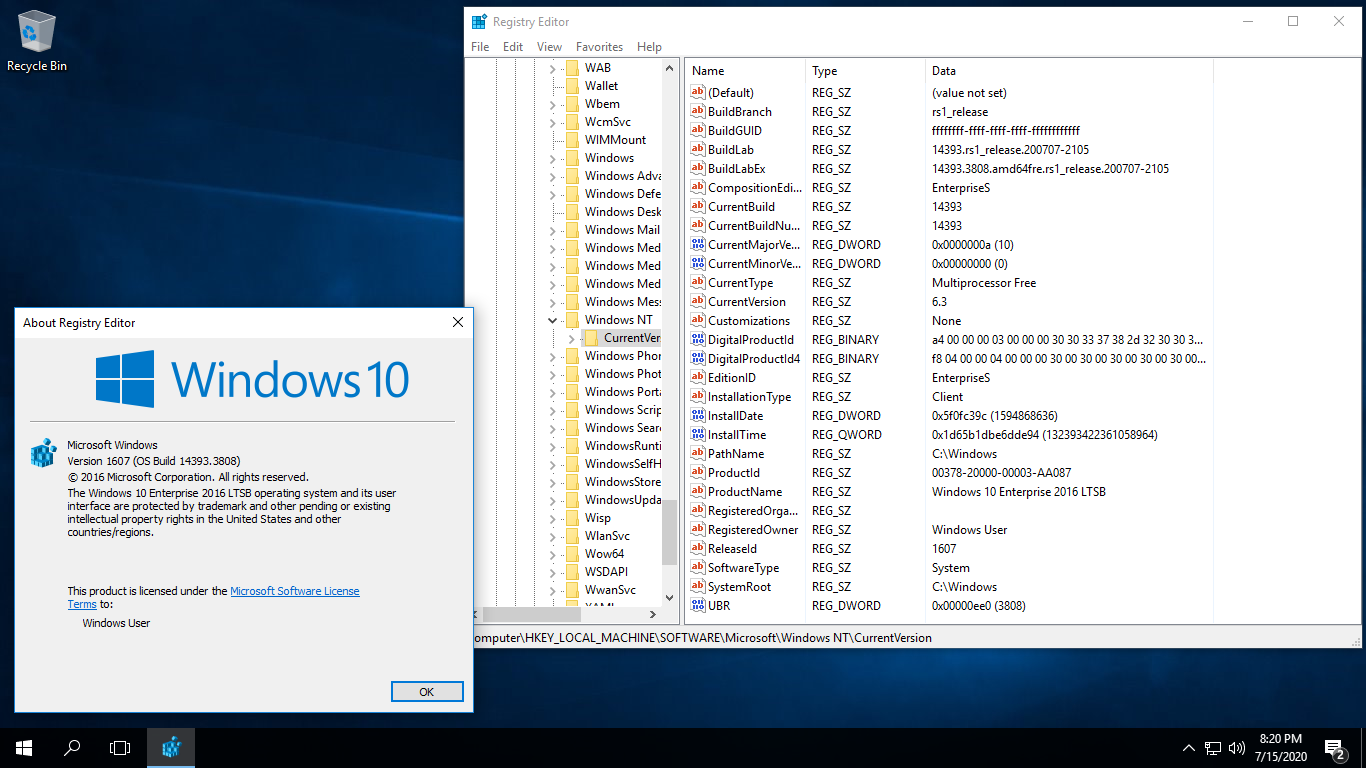Click the ProductId data 00378-20000-00003-AA087

click(x=1001, y=473)
